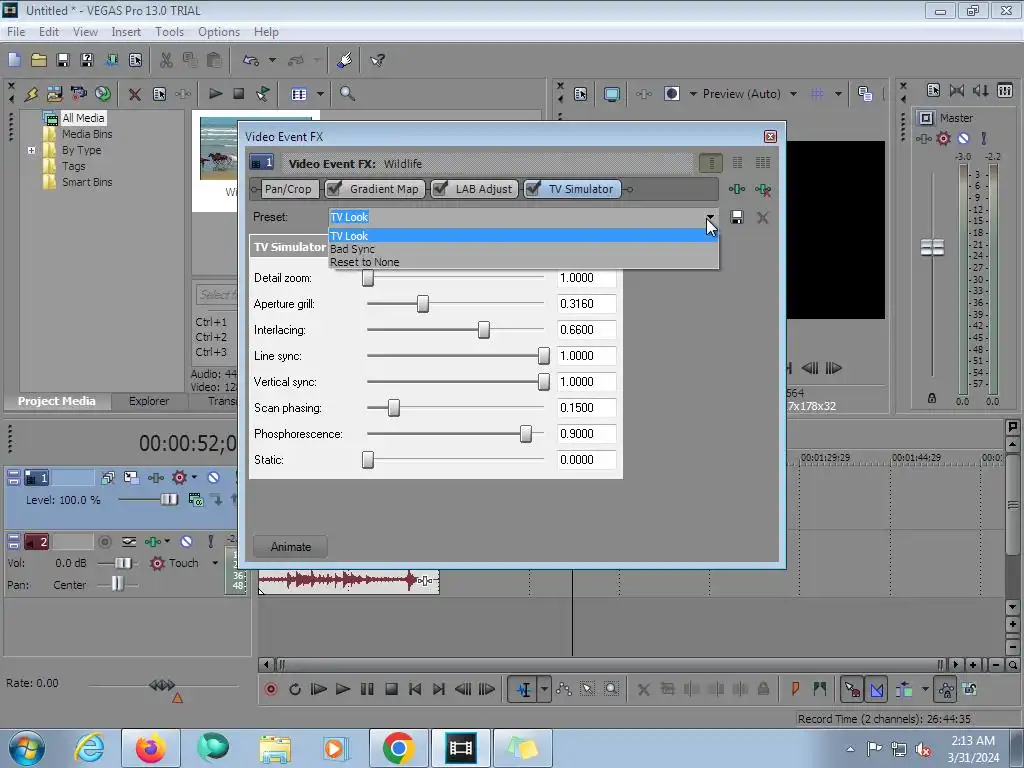Toggle the TV Simulator effect checkbox
The image size is (1024, 768).
534,189
